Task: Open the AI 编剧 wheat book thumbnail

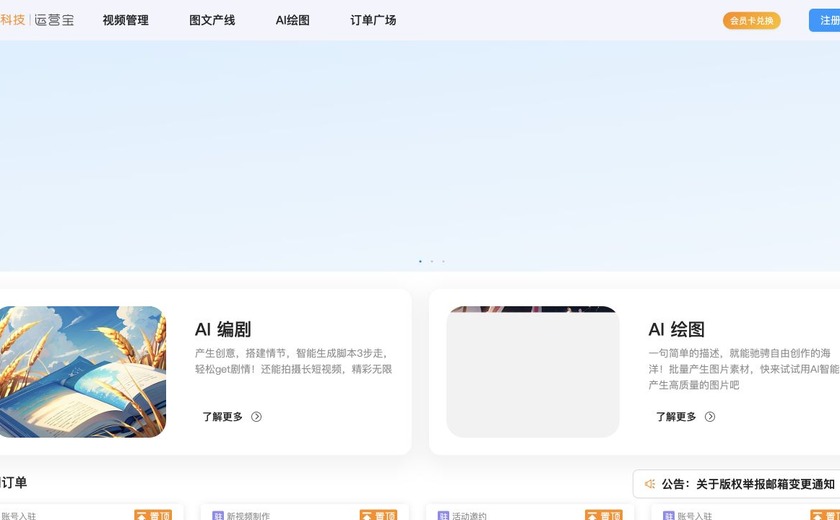Action: (82, 372)
